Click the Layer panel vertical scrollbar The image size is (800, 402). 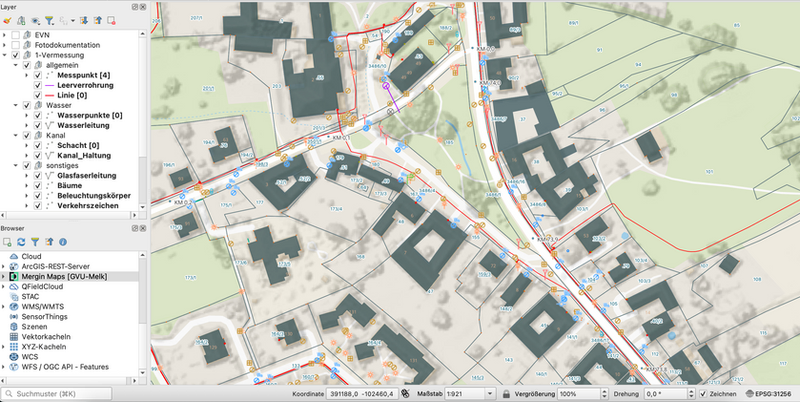[142, 120]
